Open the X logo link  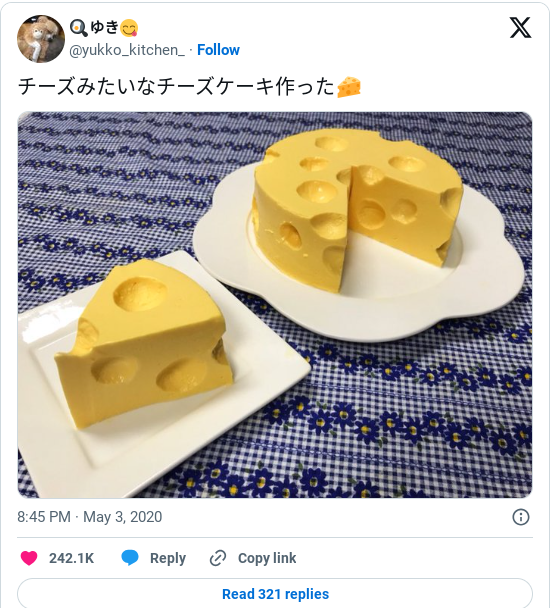[520, 28]
